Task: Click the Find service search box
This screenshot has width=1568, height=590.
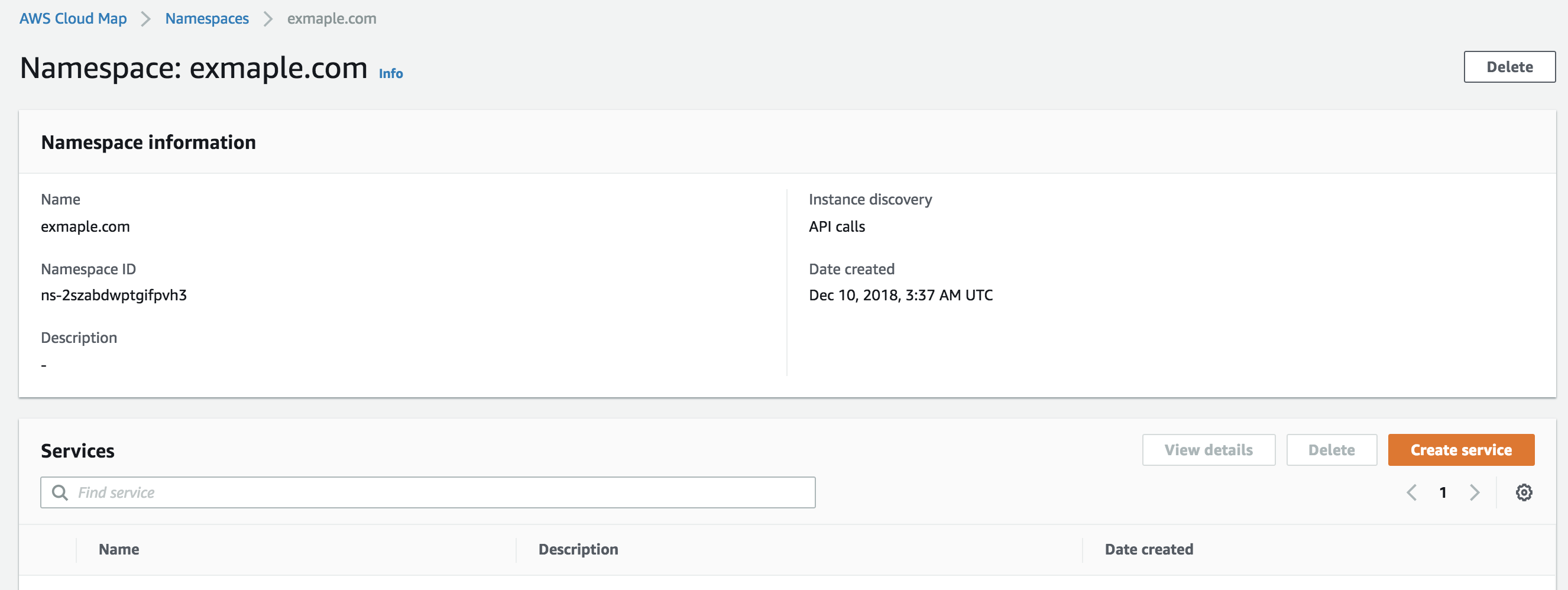Action: (426, 492)
